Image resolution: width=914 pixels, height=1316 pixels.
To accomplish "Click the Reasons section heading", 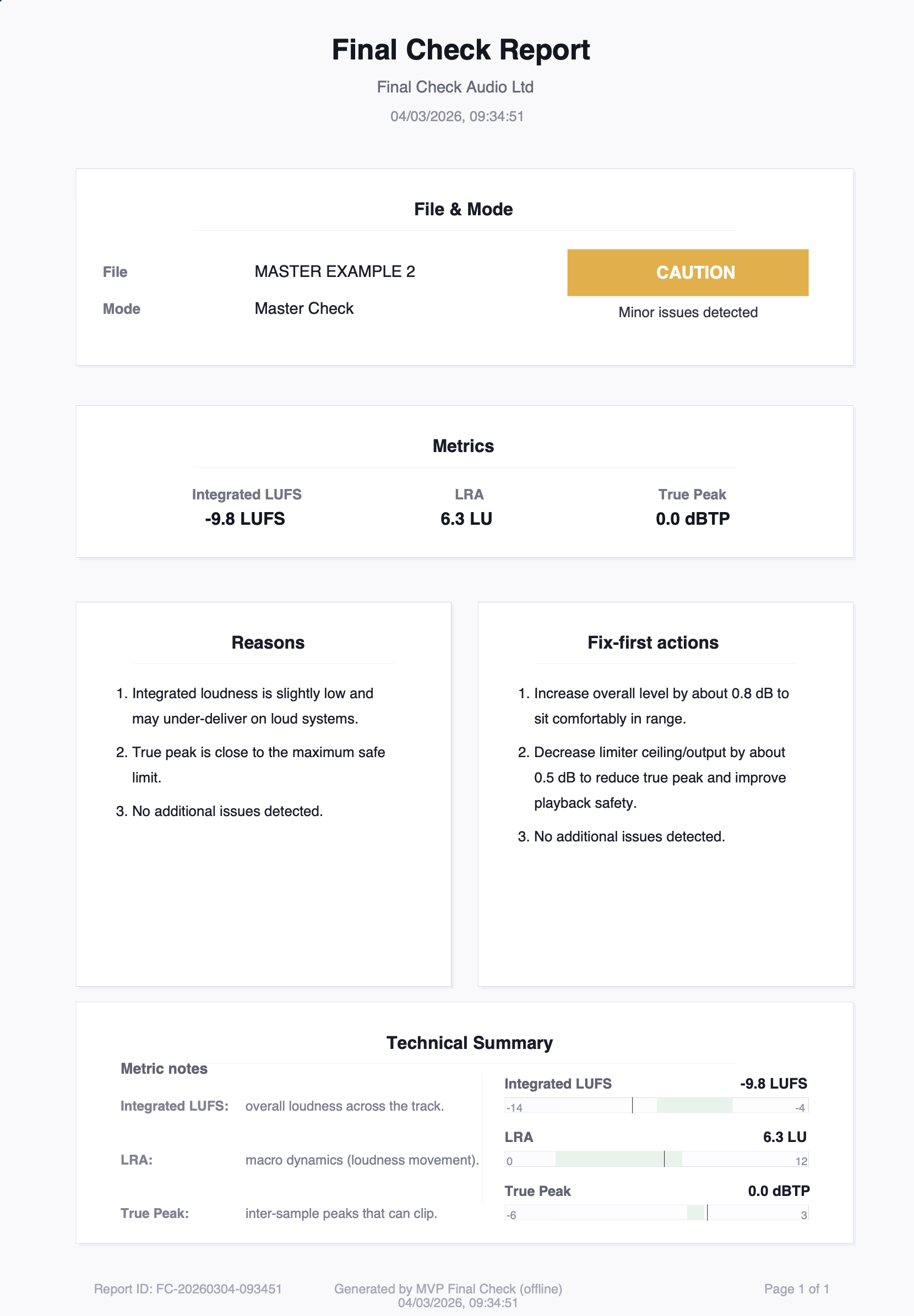I will click(268, 643).
